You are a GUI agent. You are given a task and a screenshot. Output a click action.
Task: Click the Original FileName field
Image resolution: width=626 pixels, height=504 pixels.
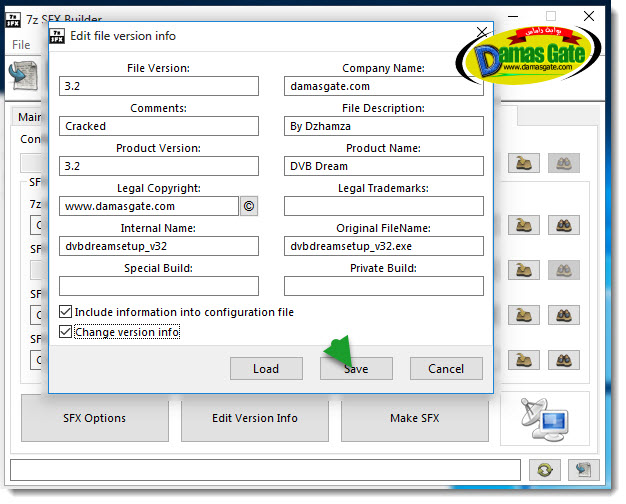(x=384, y=246)
